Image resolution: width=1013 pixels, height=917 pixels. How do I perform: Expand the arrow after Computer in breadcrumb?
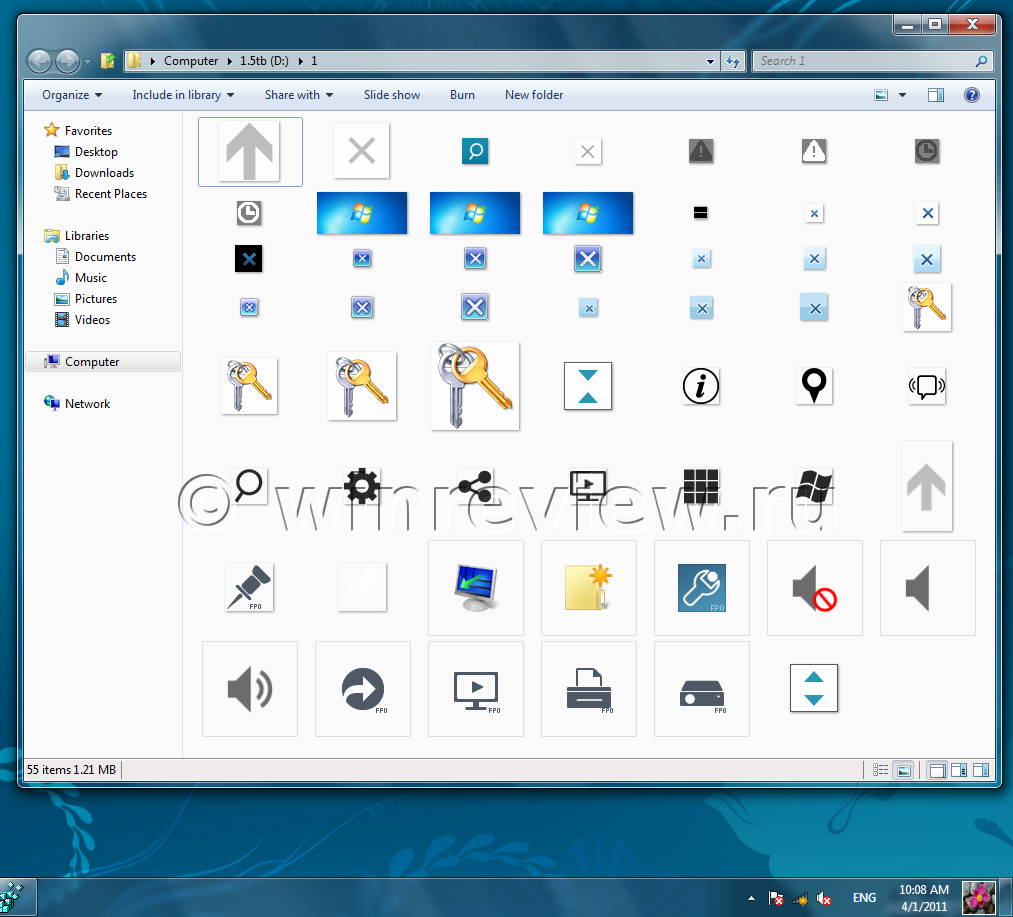pos(229,61)
